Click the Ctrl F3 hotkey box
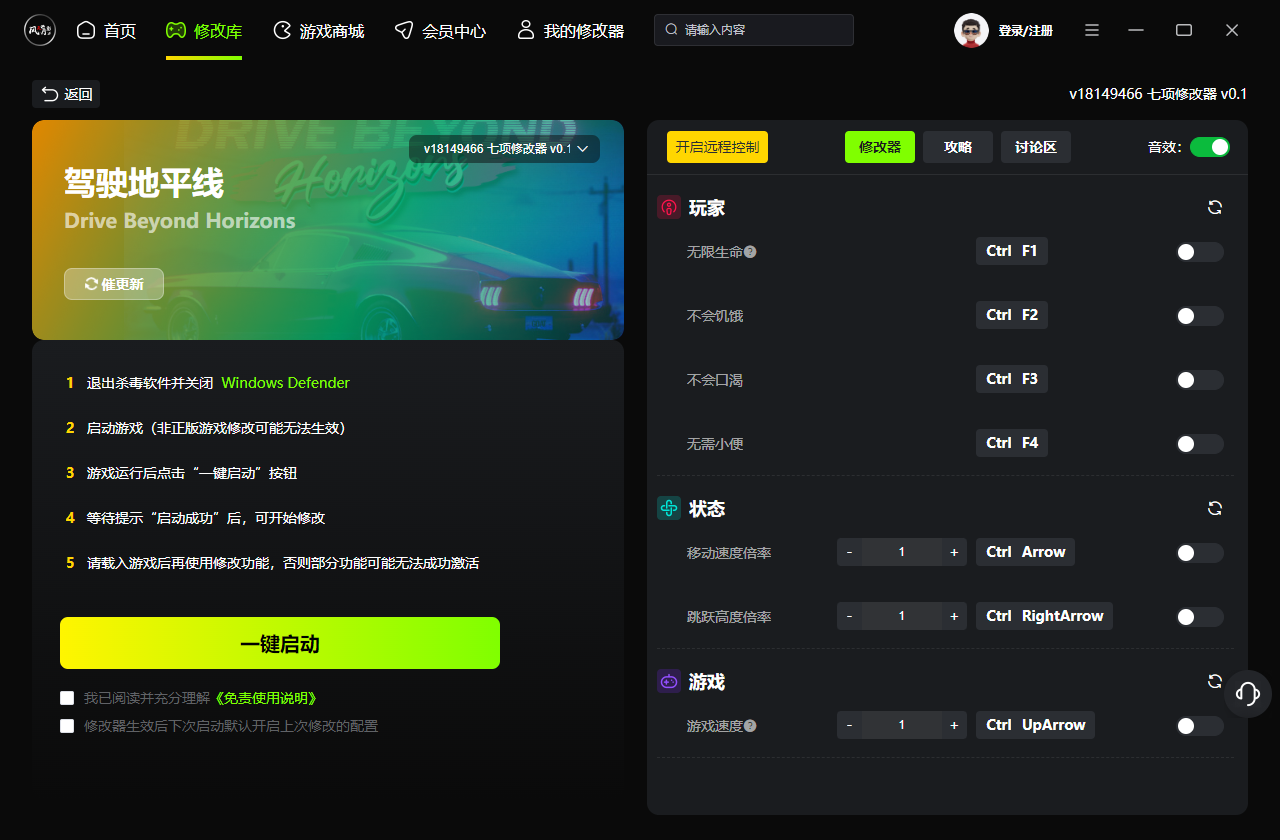Screen dimensions: 1280x840 pyautogui.click(x=1012, y=379)
